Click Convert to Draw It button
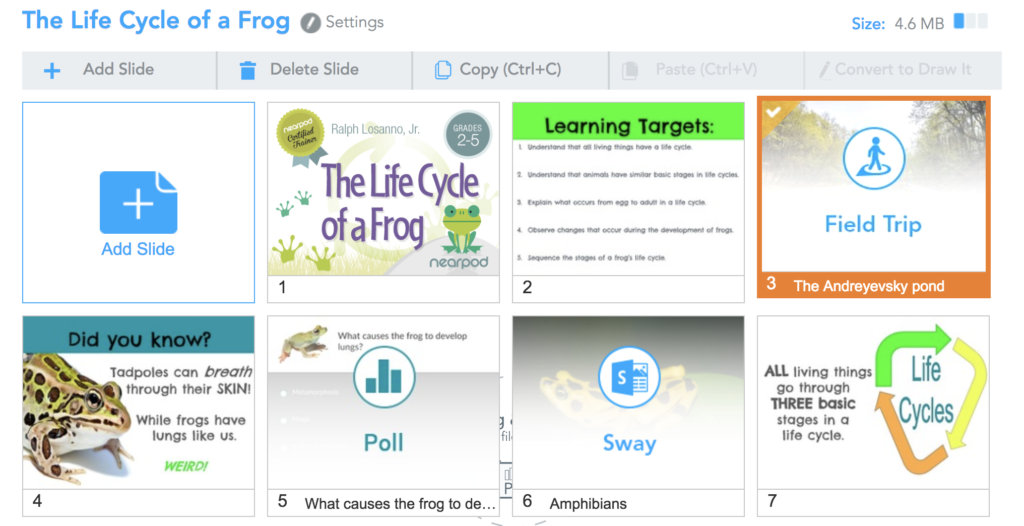 pos(903,70)
